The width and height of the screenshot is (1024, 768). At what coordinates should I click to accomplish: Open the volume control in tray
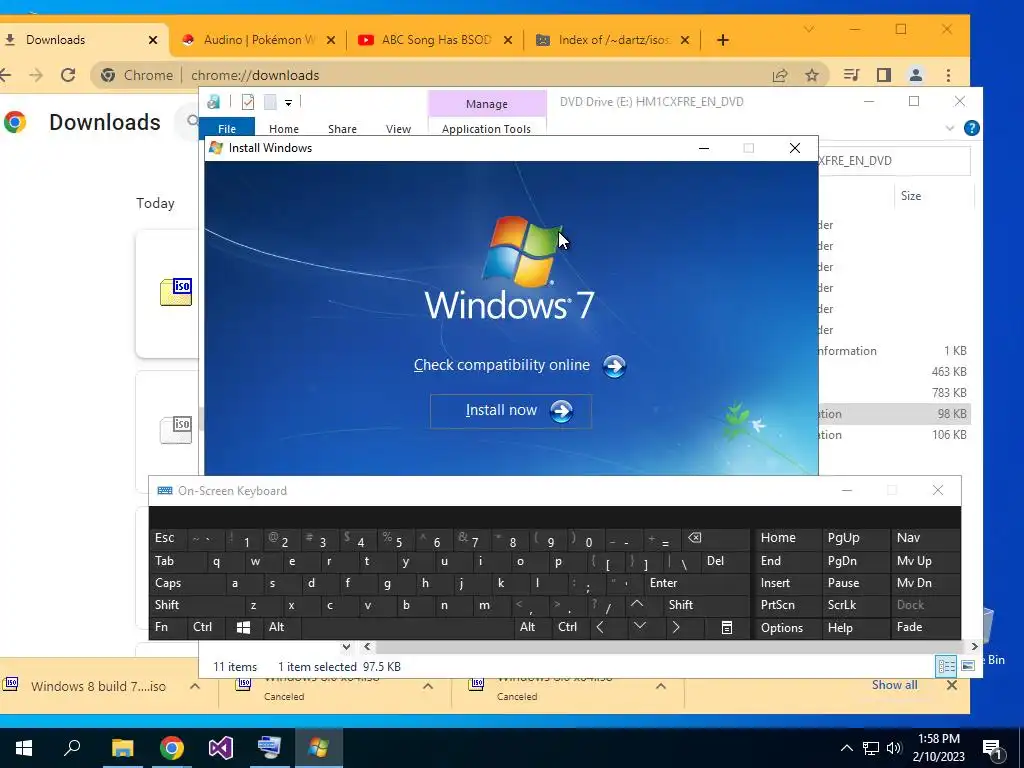[894, 748]
